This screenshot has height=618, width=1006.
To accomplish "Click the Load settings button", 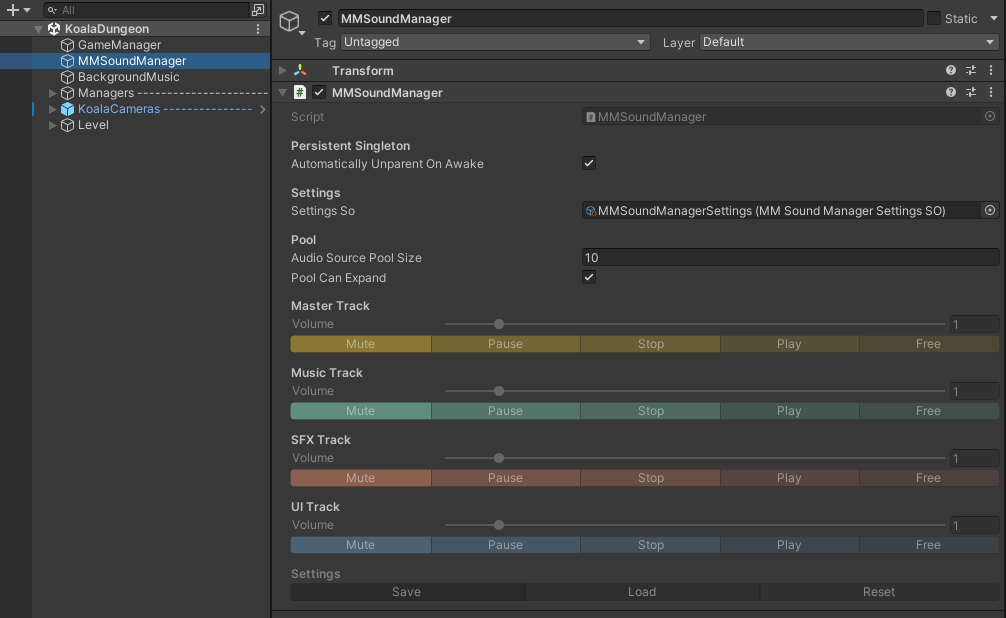I will point(642,592).
